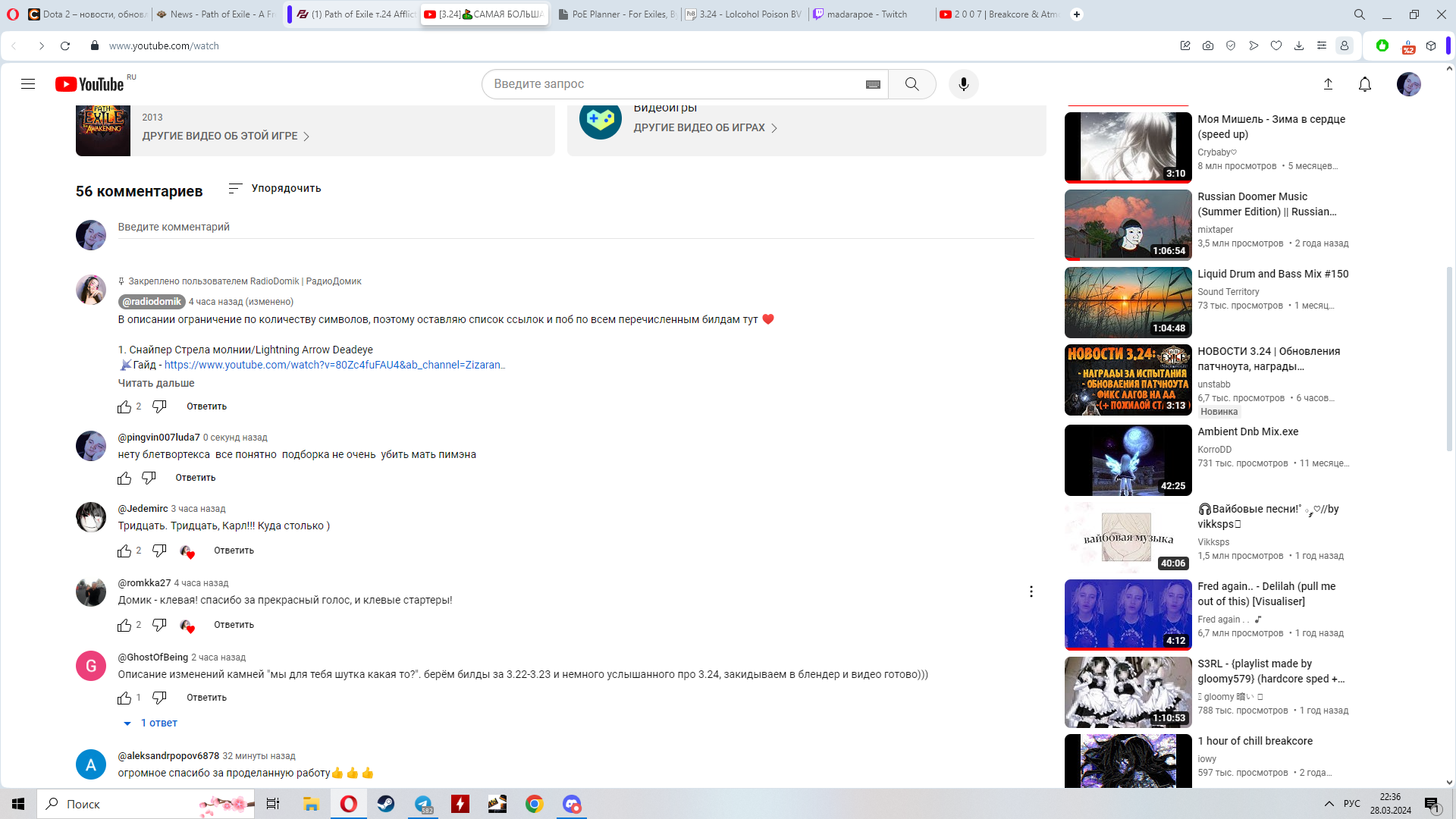Like @GhostOfBeing's comment
This screenshot has height=819, width=1456.
tap(124, 698)
